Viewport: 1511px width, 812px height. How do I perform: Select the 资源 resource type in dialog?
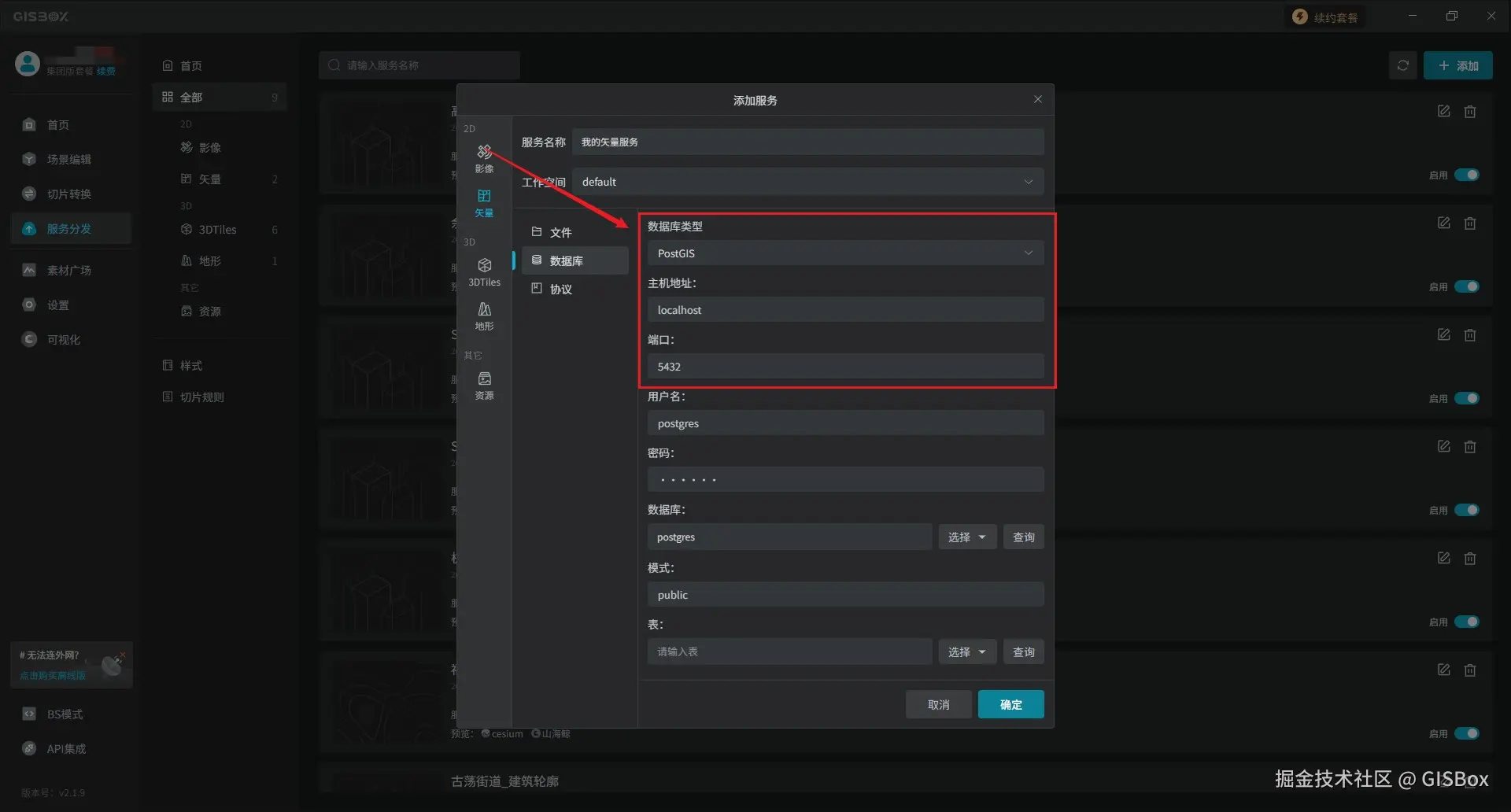point(484,385)
